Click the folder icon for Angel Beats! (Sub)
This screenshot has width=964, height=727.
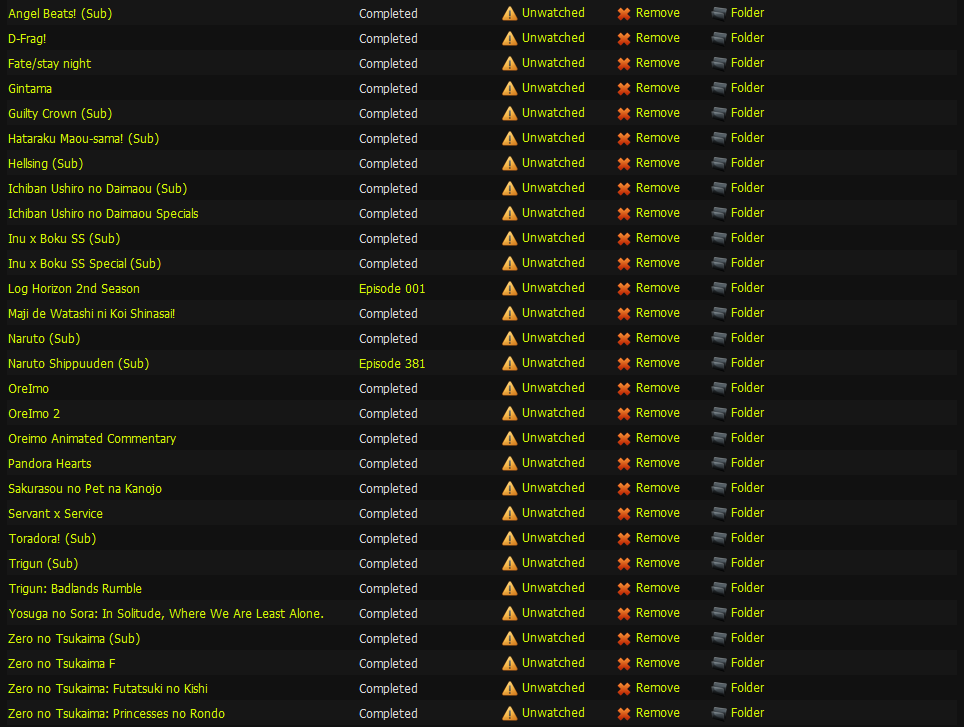pyautogui.click(x=719, y=14)
